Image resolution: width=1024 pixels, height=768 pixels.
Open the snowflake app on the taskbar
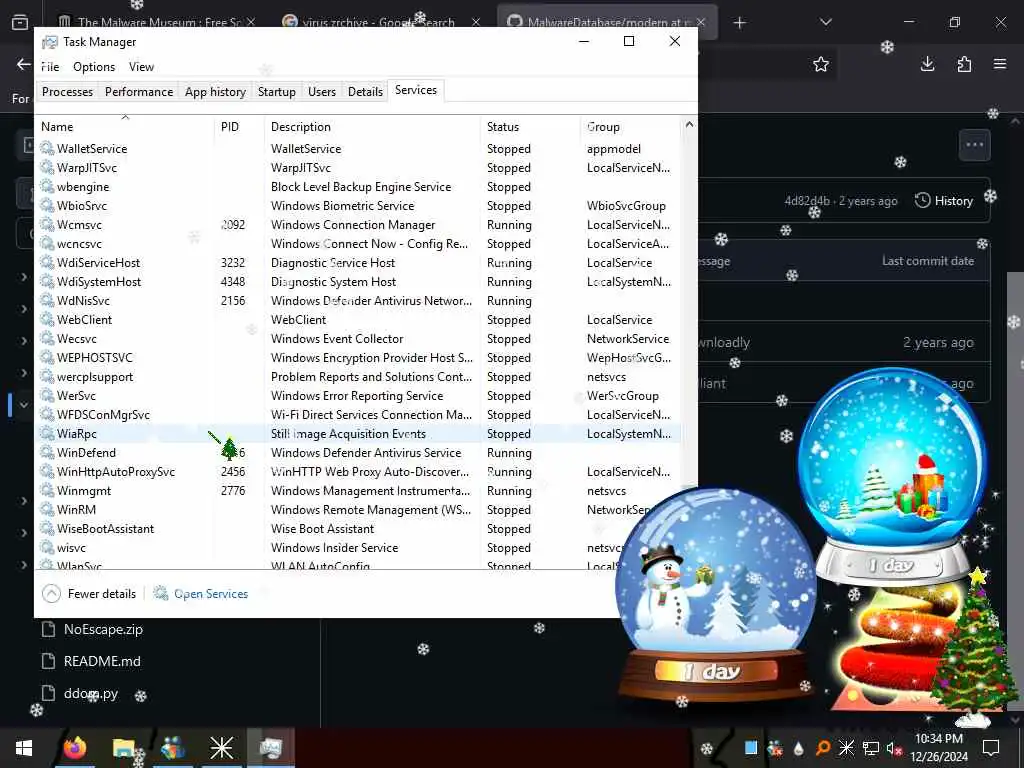click(221, 748)
